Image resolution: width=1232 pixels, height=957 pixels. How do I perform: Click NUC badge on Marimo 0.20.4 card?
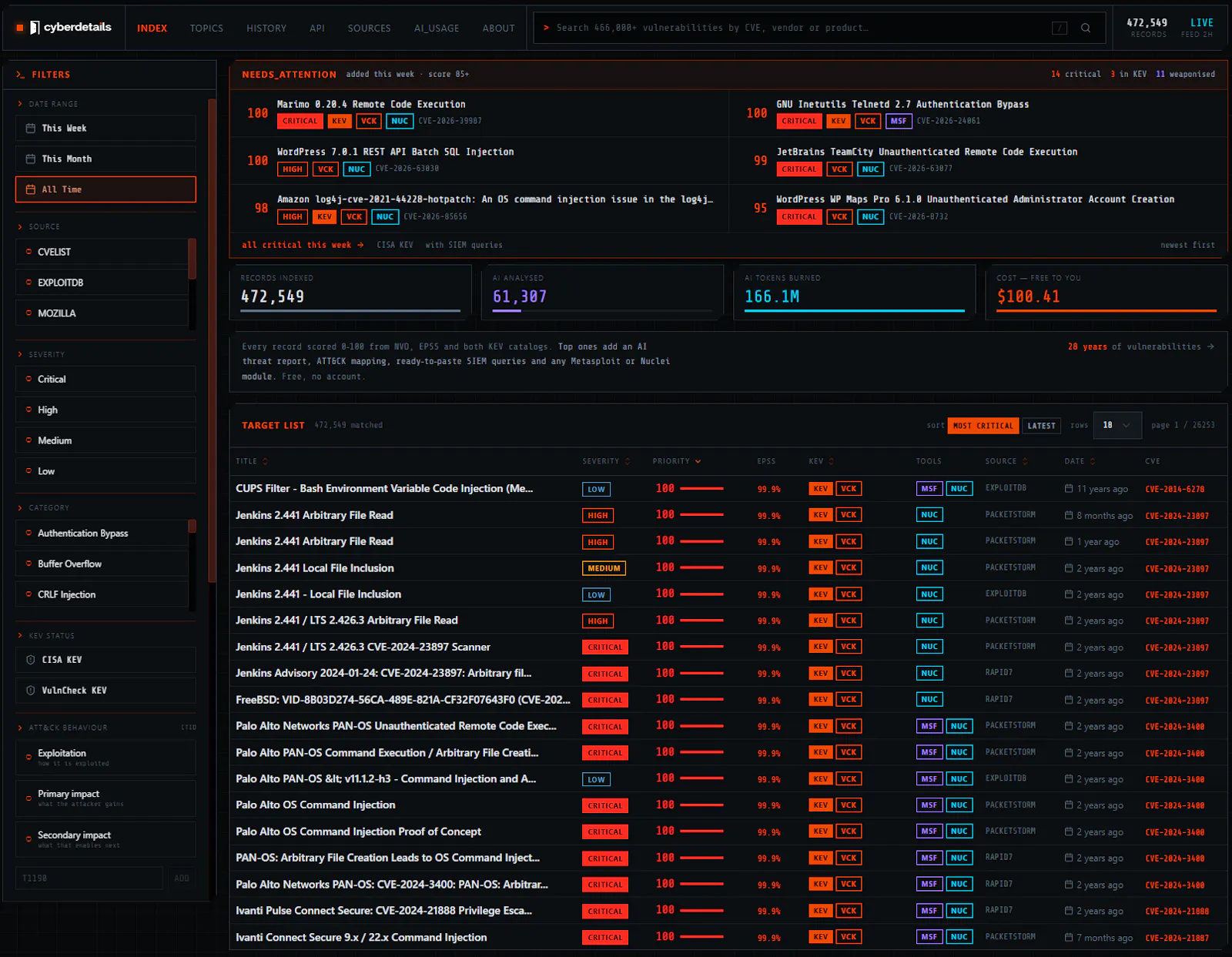click(400, 121)
